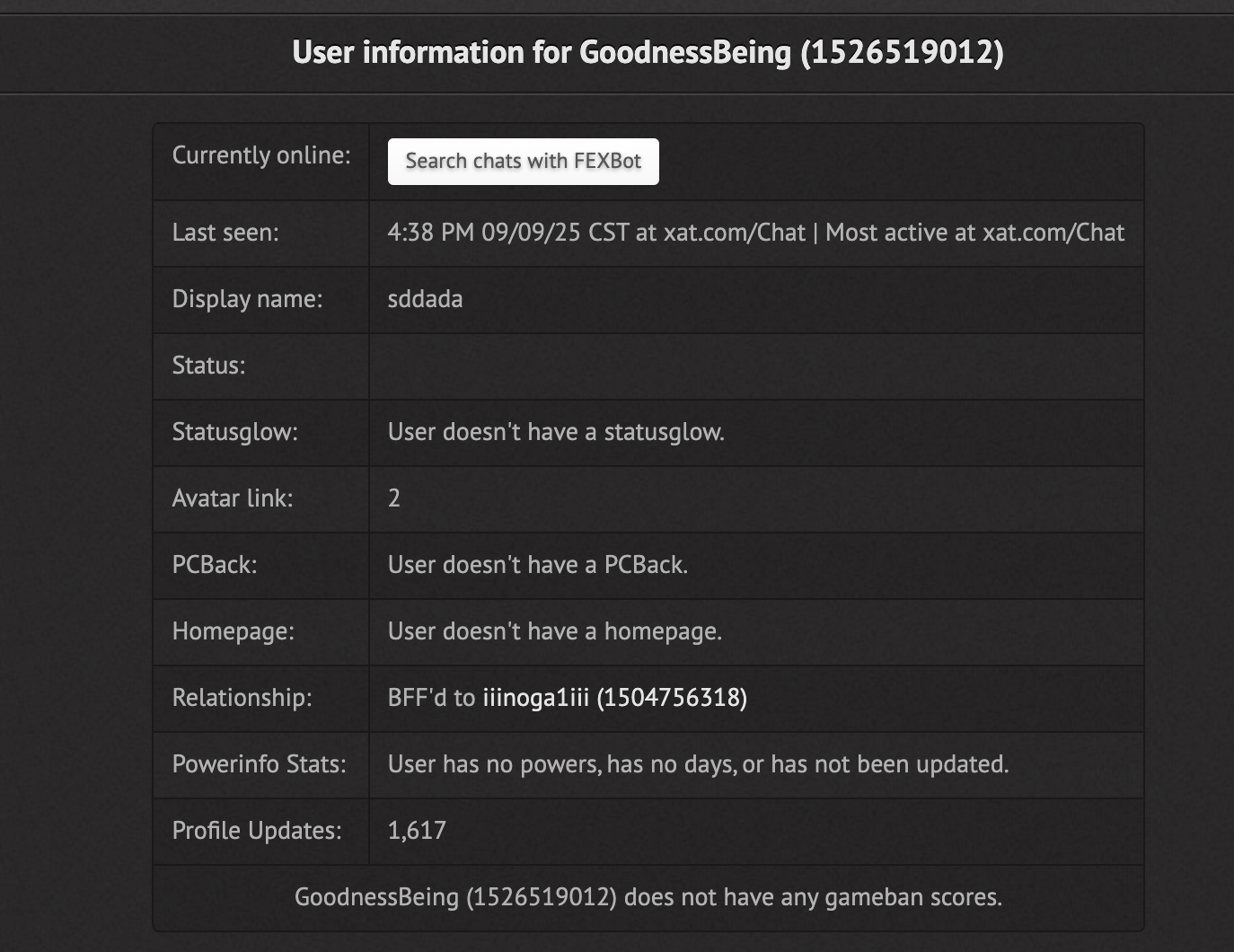Select the Last seen timestamp text

click(508, 233)
